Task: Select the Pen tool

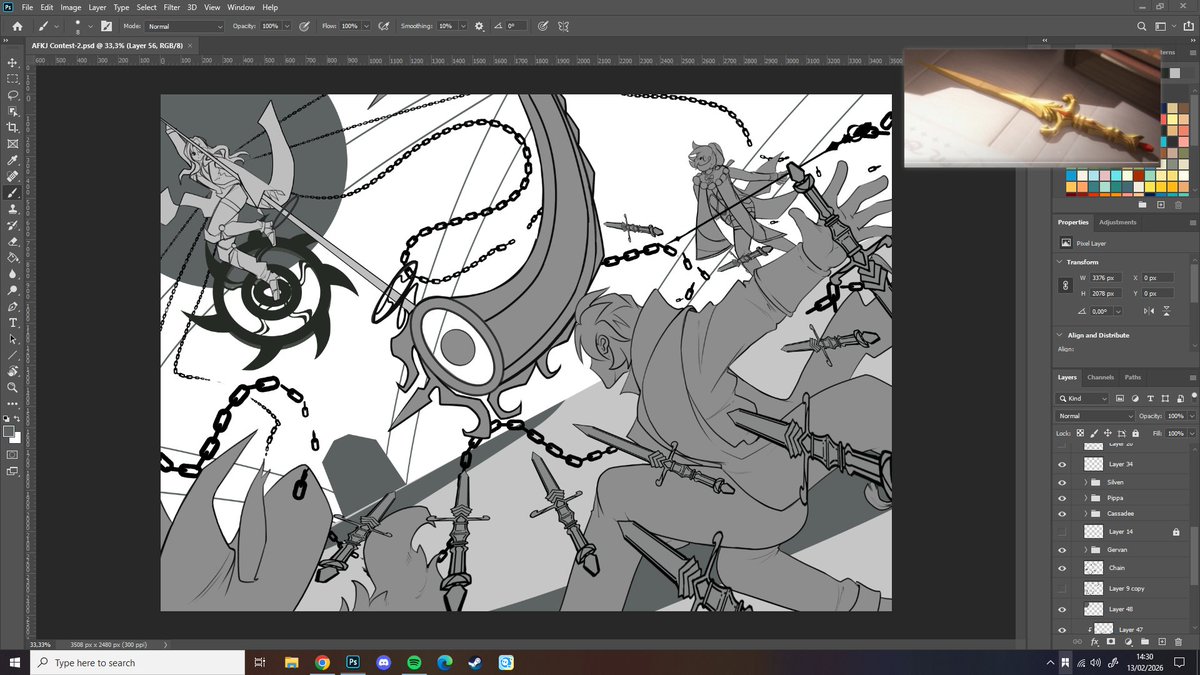Action: tap(13, 305)
